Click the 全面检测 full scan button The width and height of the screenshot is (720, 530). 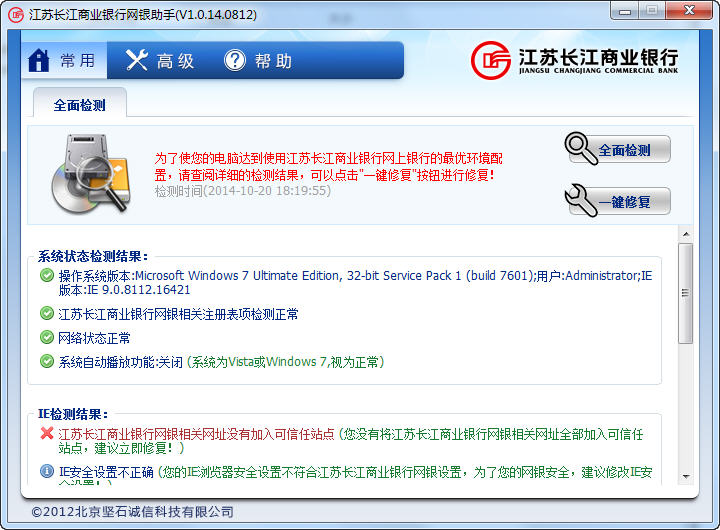[x=618, y=149]
